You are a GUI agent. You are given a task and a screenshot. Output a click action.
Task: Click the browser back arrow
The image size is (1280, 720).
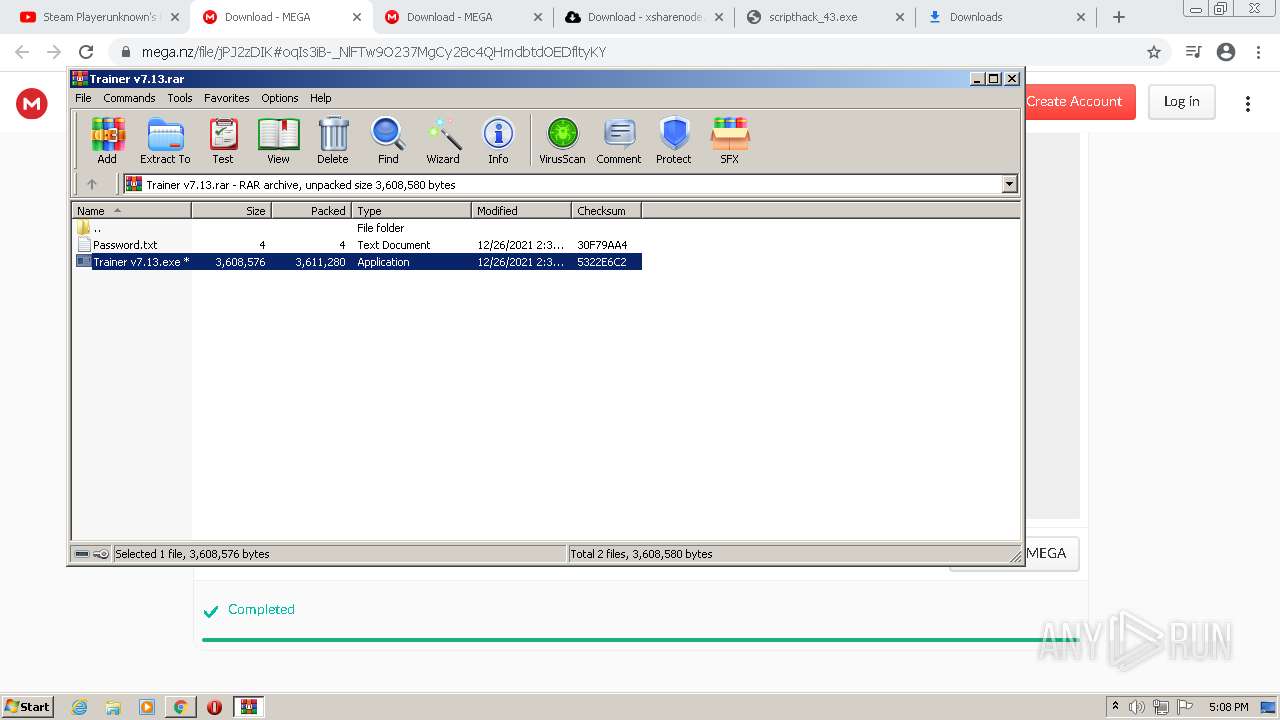[22, 52]
